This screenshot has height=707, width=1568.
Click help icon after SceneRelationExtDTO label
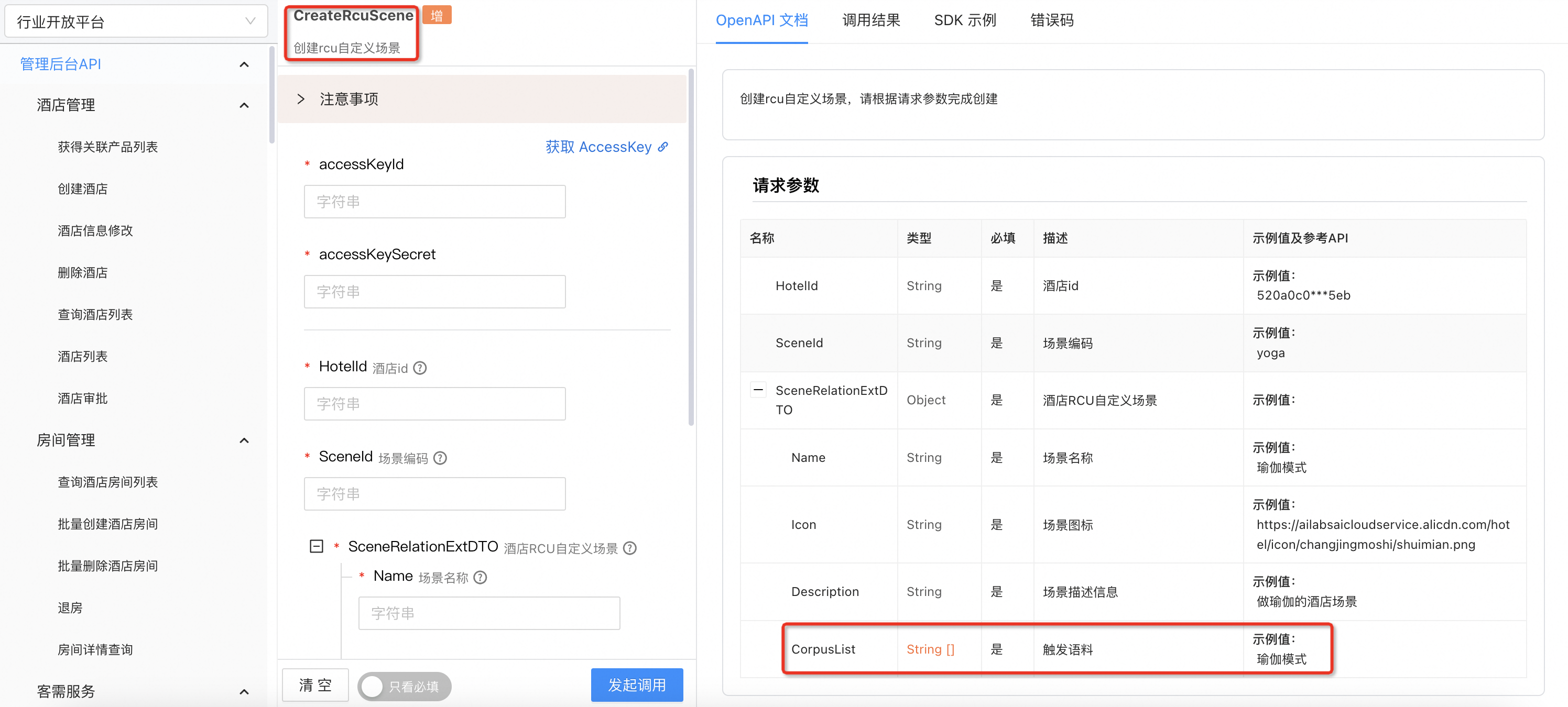coord(630,548)
